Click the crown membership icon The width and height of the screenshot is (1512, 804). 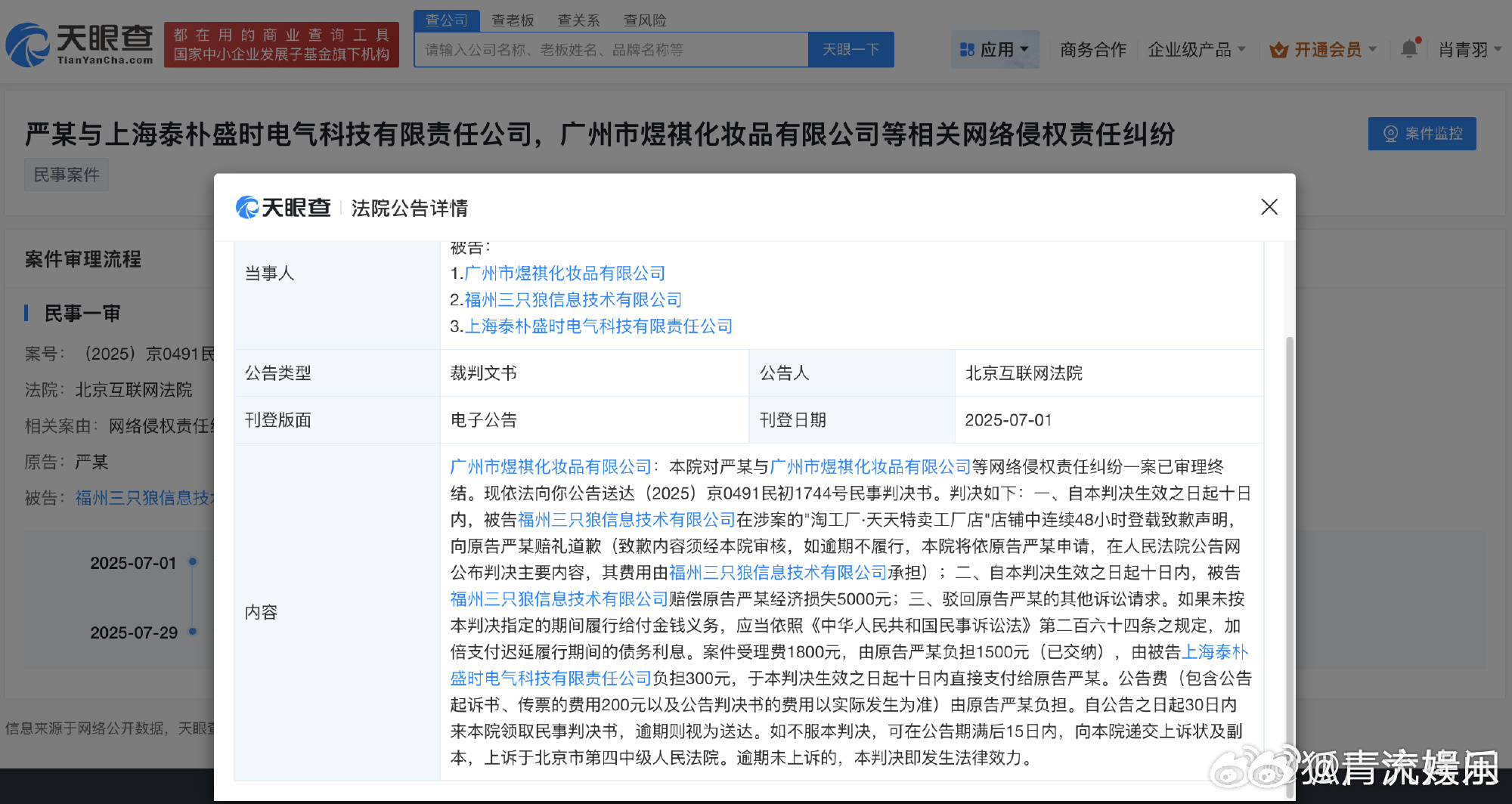(1279, 50)
